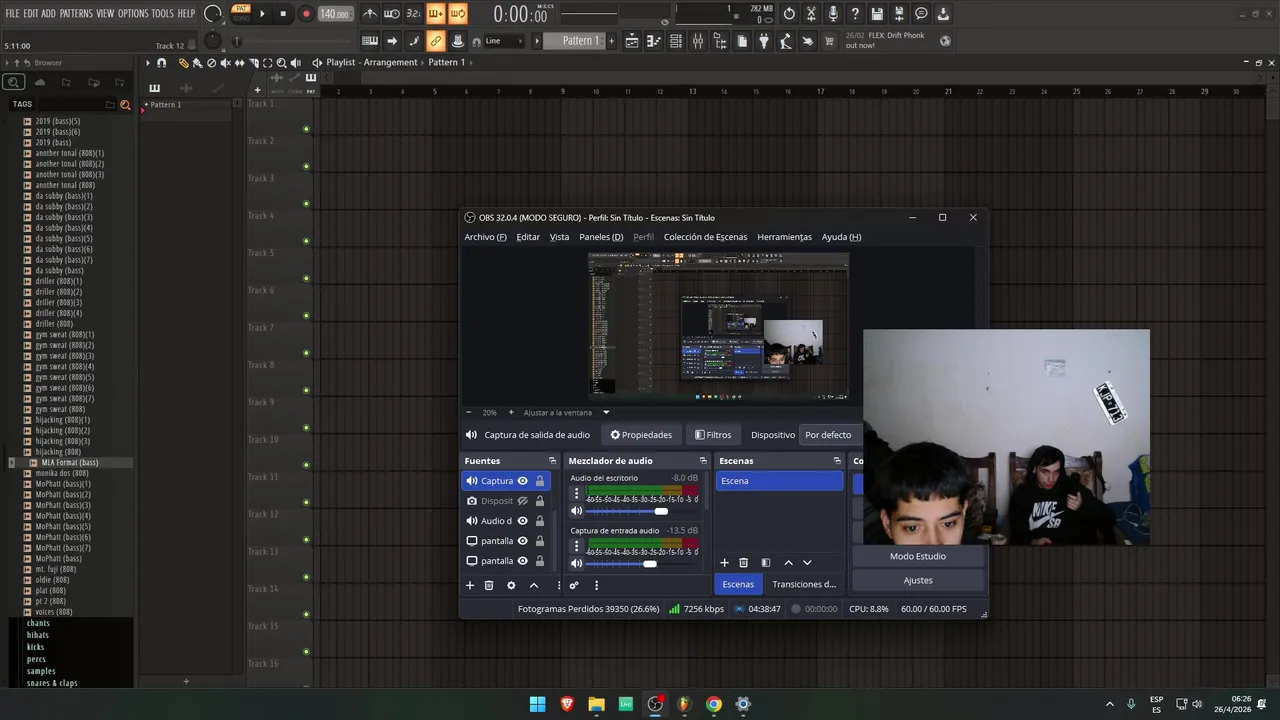Enable the 3-2-1 countdown before recording
This screenshot has height=720, width=1280.
coord(413,14)
